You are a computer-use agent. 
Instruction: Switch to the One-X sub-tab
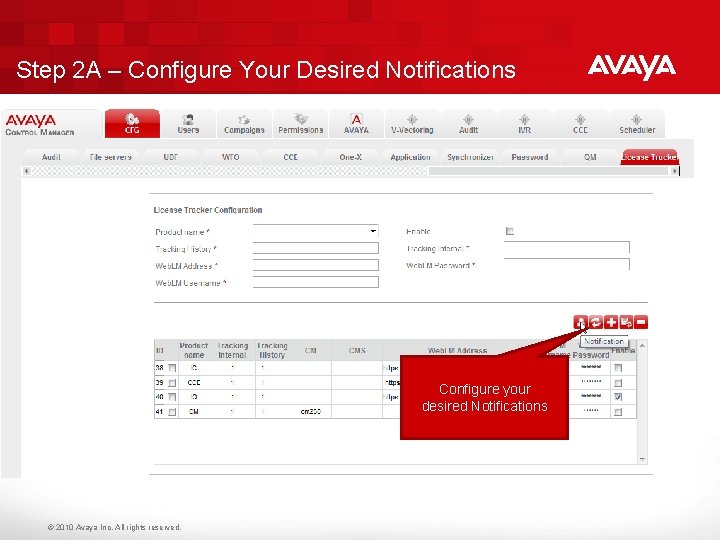[x=350, y=157]
